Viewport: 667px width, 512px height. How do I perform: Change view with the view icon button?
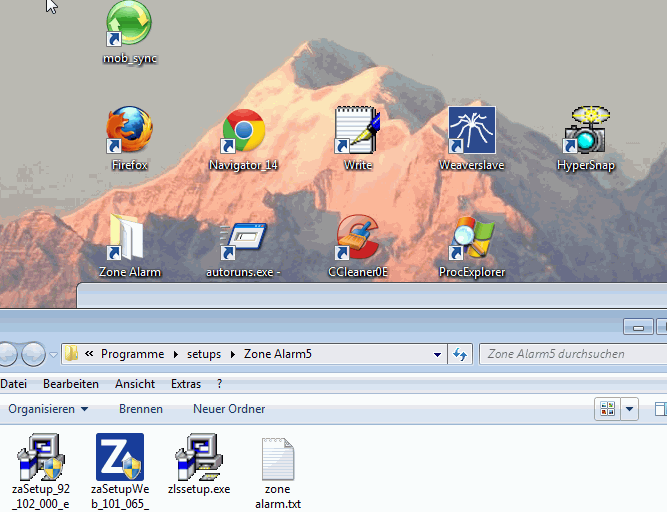click(x=607, y=409)
